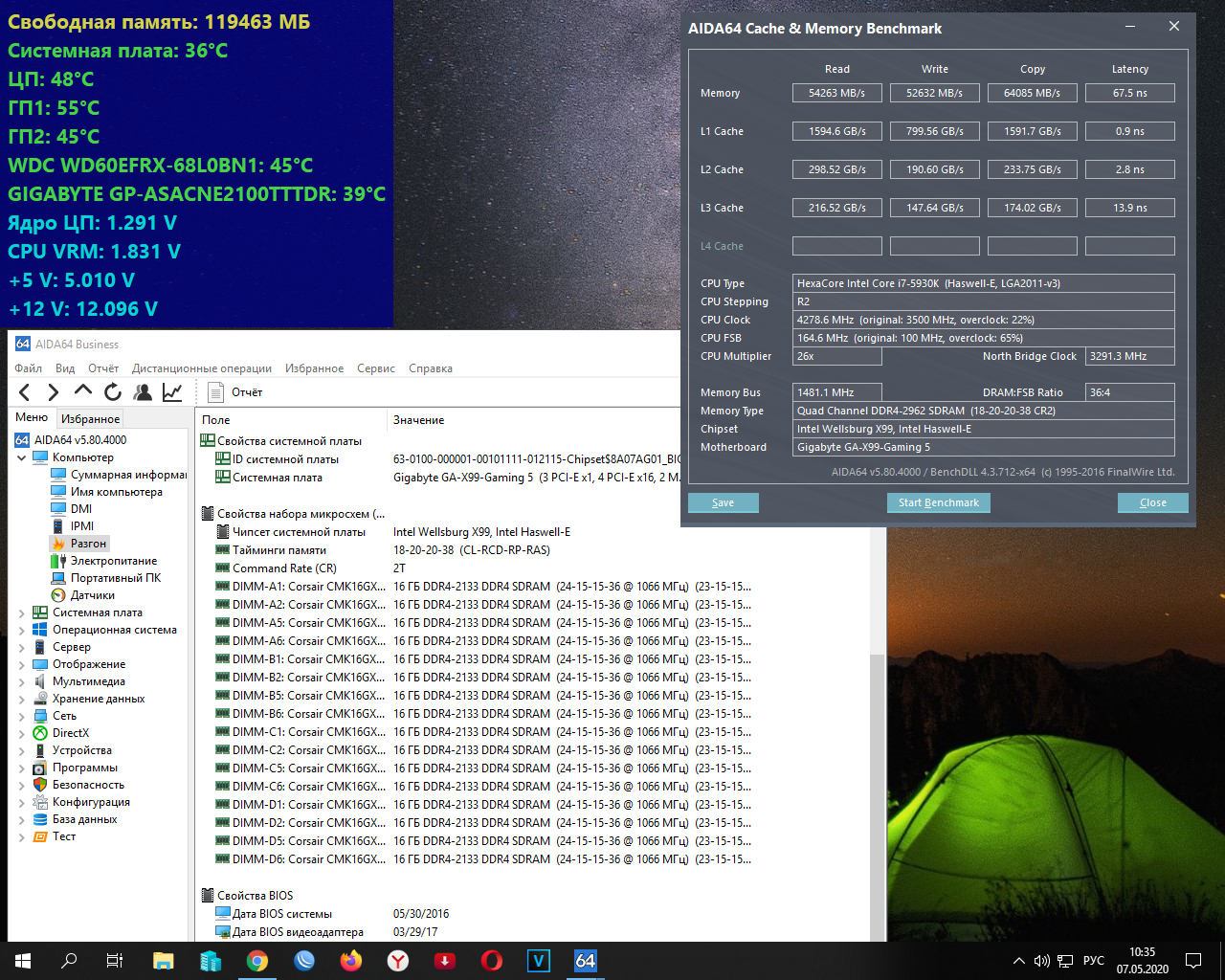The image size is (1225, 980).
Task: Open Windows taskbar search
Action: tap(69, 961)
